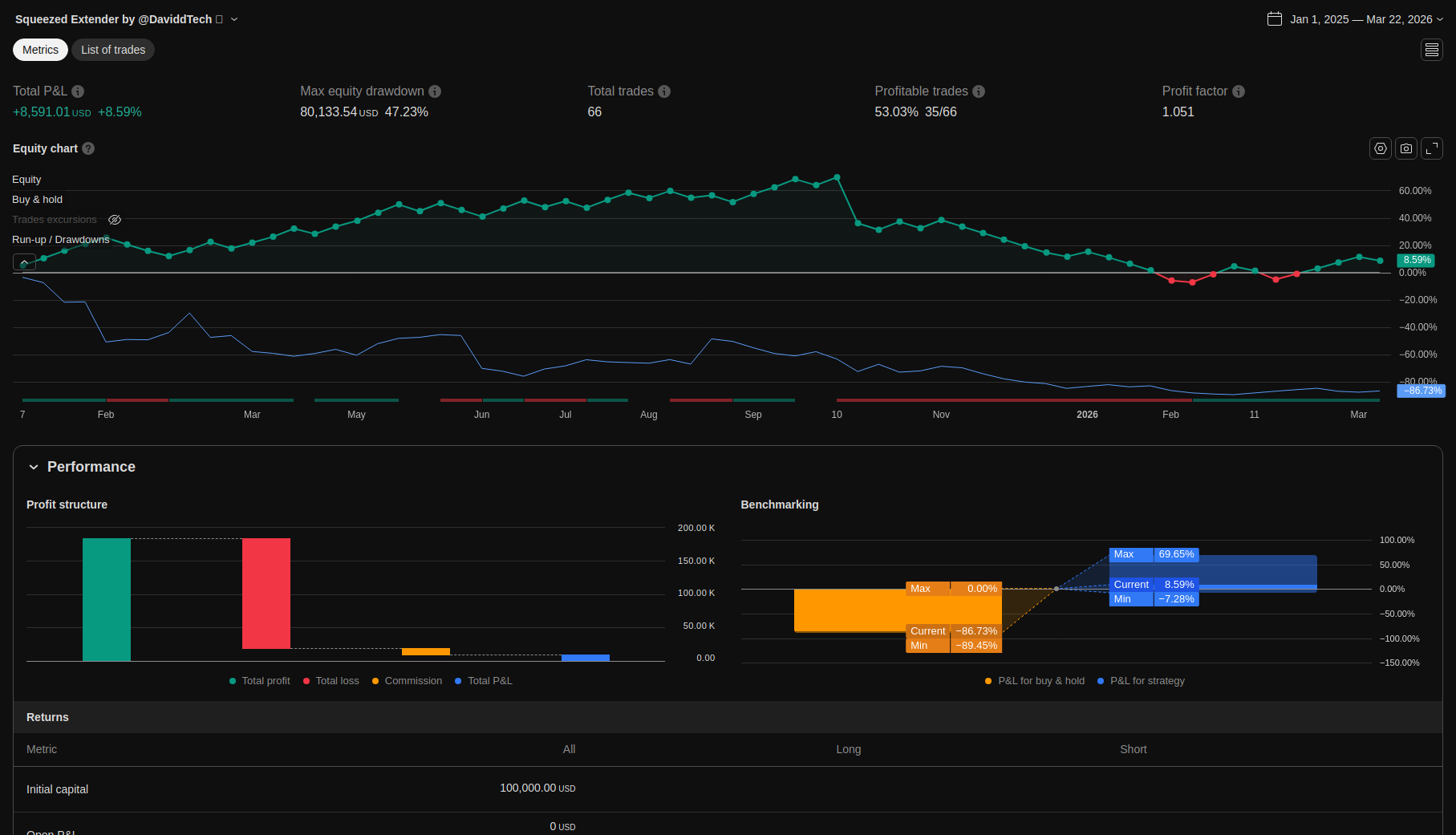
Task: Collapse the Performance section
Action: point(34,467)
